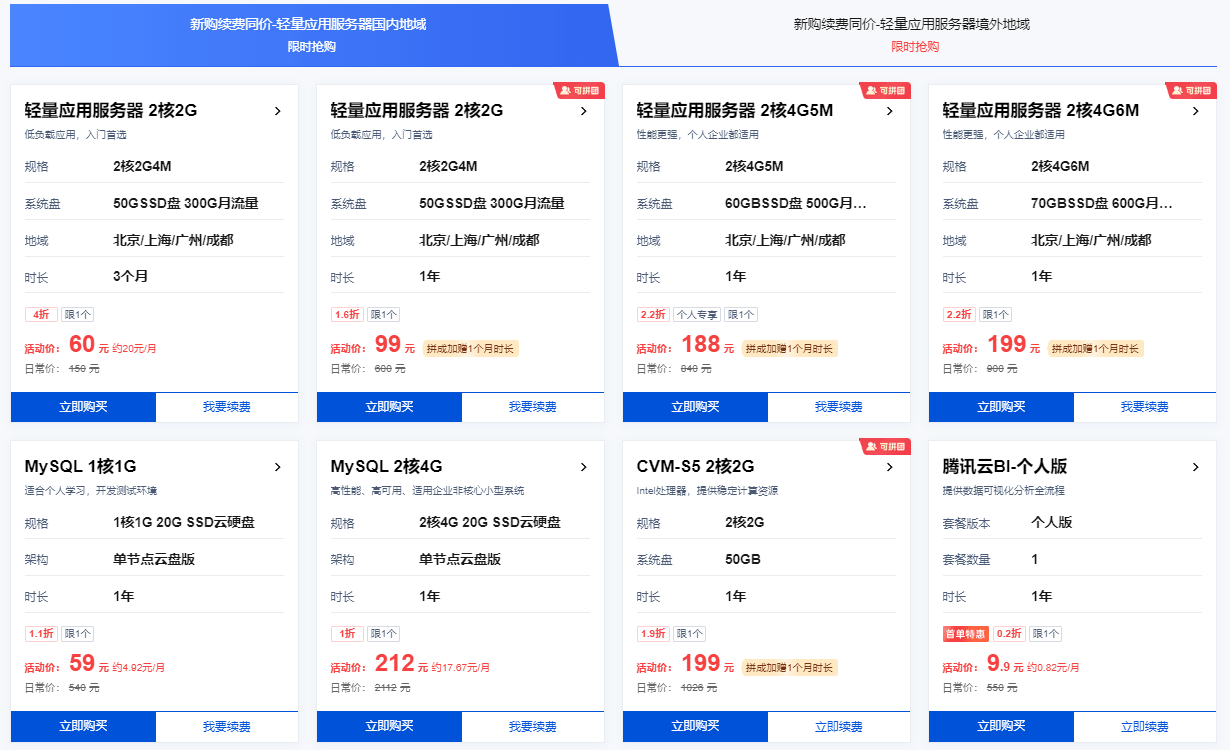Click the 1.1折 tag on MySQL 1核1G
The width and height of the screenshot is (1230, 750).
(x=41, y=633)
